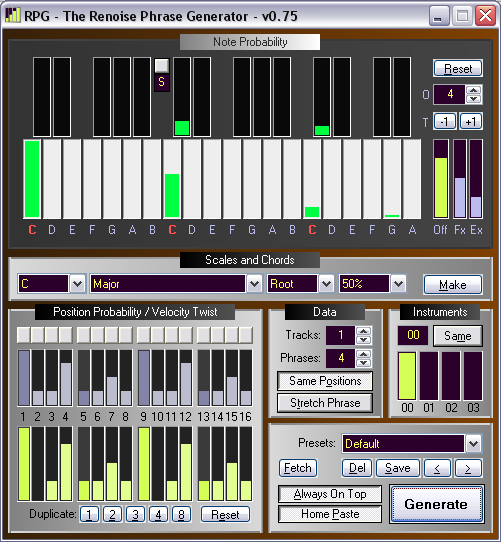Viewport: 501px width, 542px height.
Task: Click the Reset button in Note Probability
Action: (458, 68)
